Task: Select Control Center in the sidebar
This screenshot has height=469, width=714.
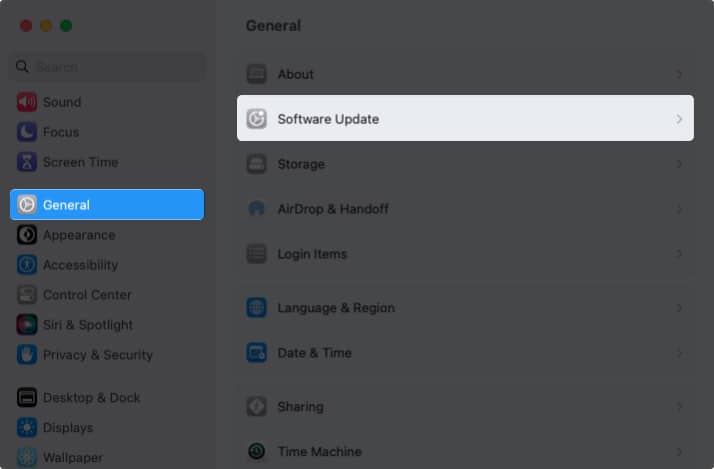Action: [107, 295]
